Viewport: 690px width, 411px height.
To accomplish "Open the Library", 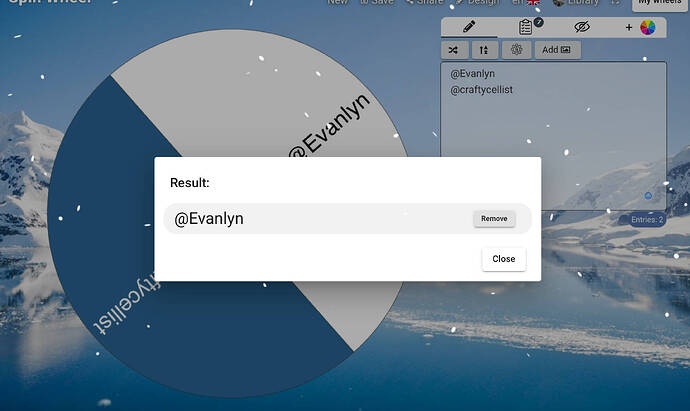I will click(576, 3).
